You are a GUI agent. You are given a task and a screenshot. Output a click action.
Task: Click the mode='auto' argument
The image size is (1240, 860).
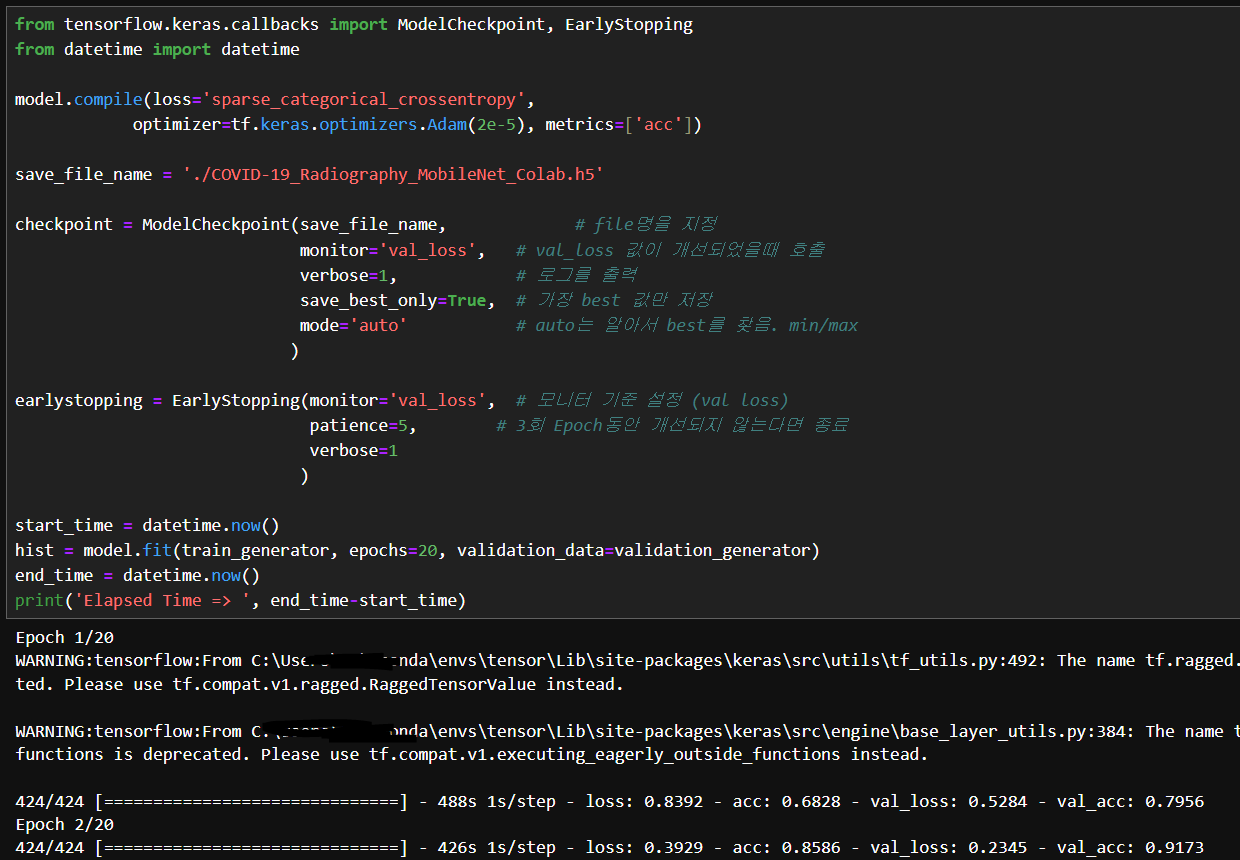coord(353,325)
